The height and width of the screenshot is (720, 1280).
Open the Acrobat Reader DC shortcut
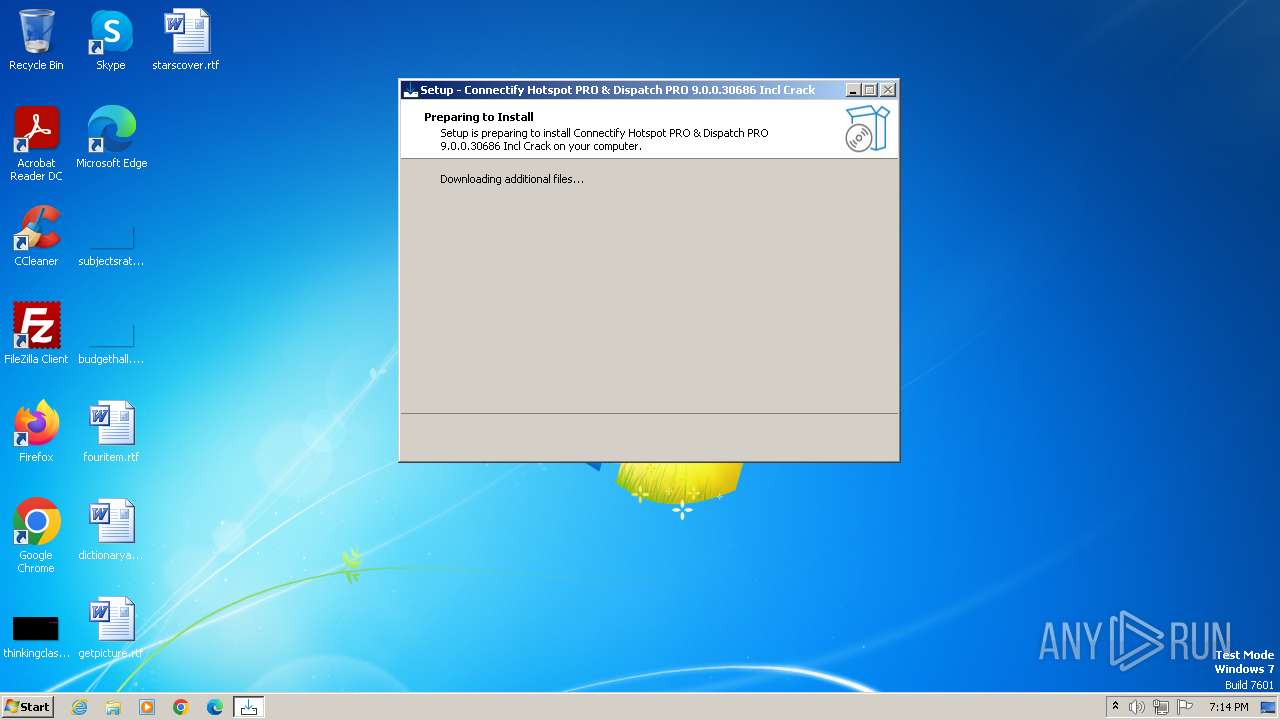point(36,144)
